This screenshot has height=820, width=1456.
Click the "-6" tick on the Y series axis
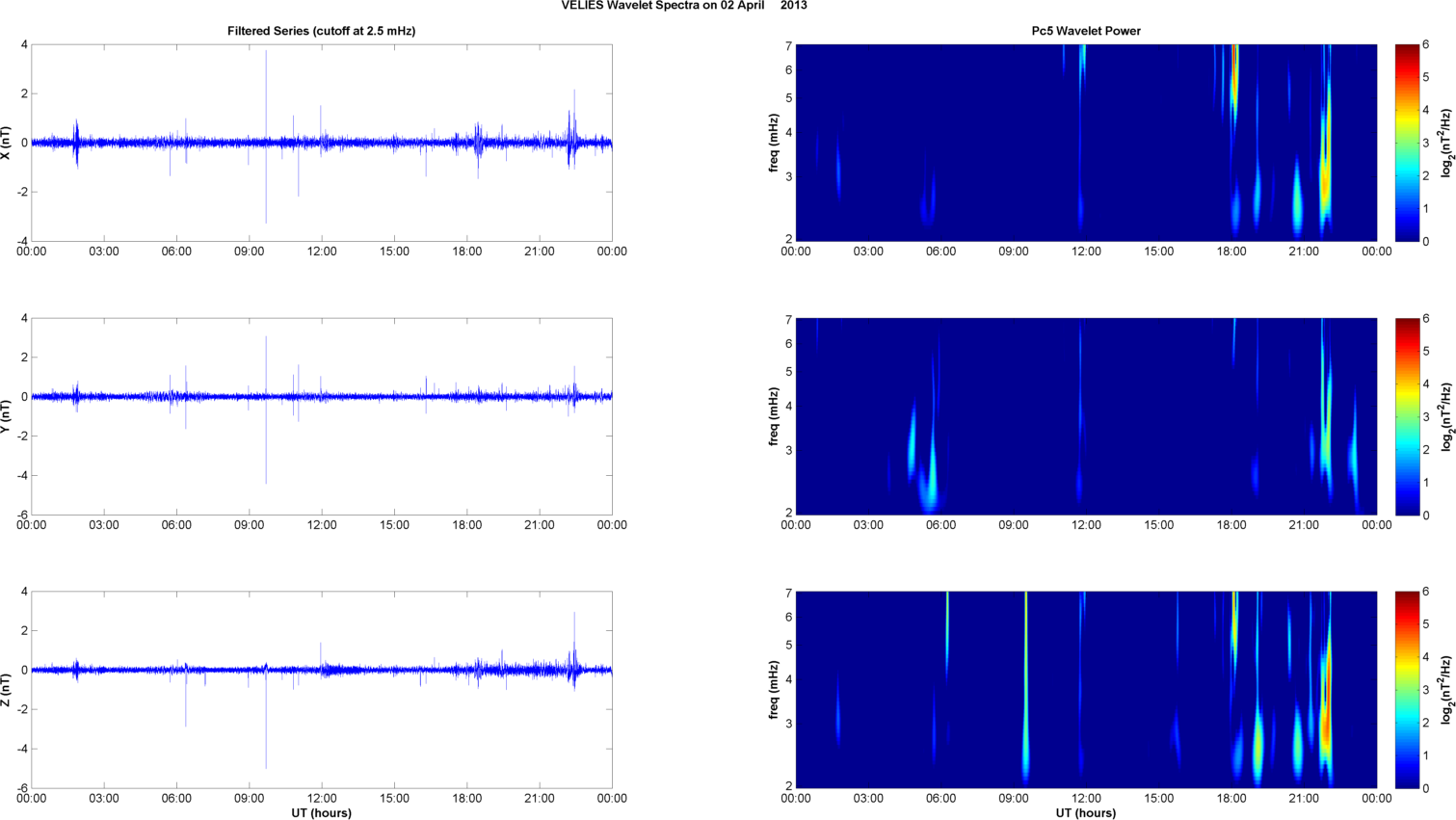pos(22,515)
